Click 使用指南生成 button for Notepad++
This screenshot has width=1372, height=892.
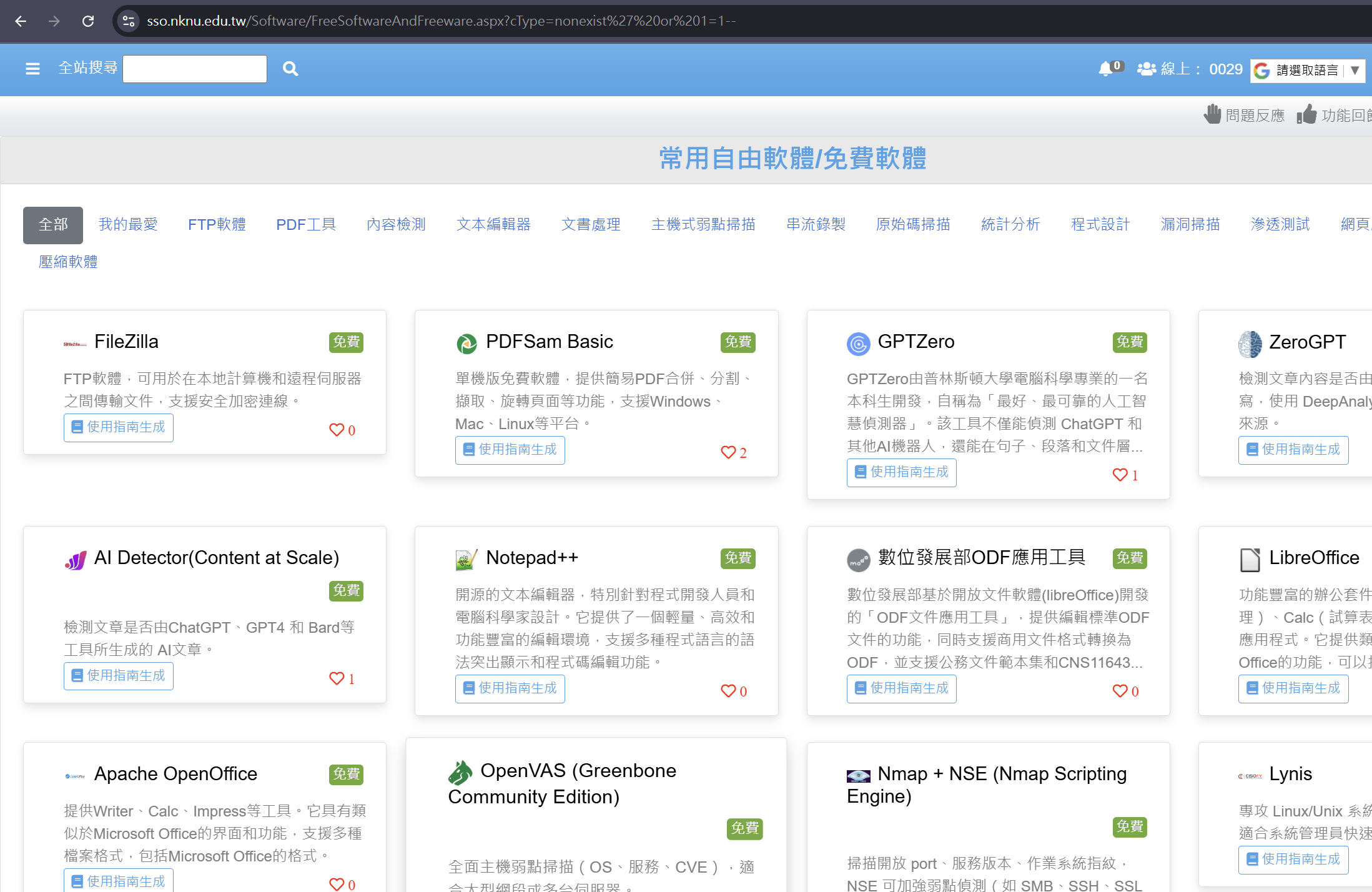click(x=510, y=689)
